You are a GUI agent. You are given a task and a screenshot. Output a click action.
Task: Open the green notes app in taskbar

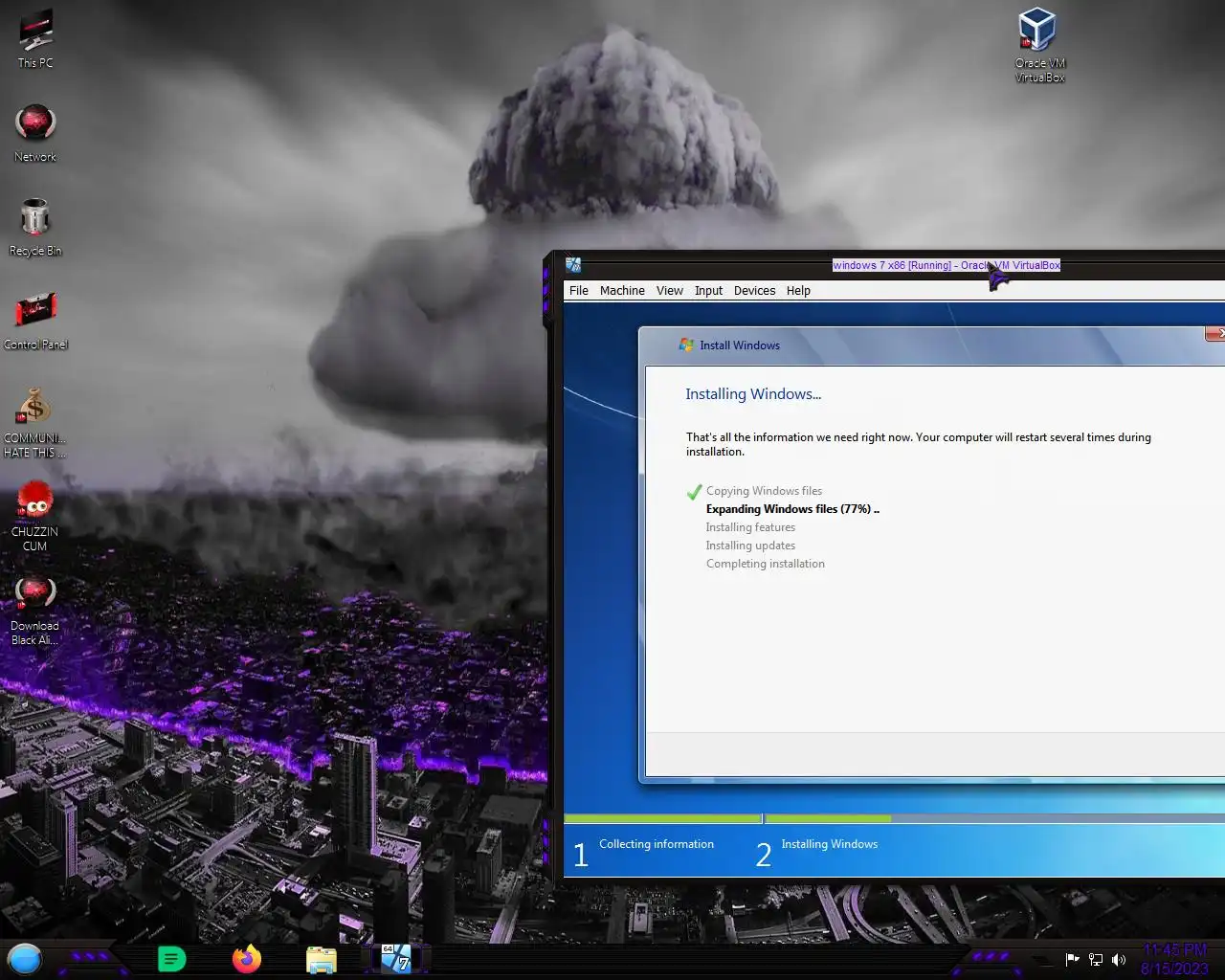(171, 958)
